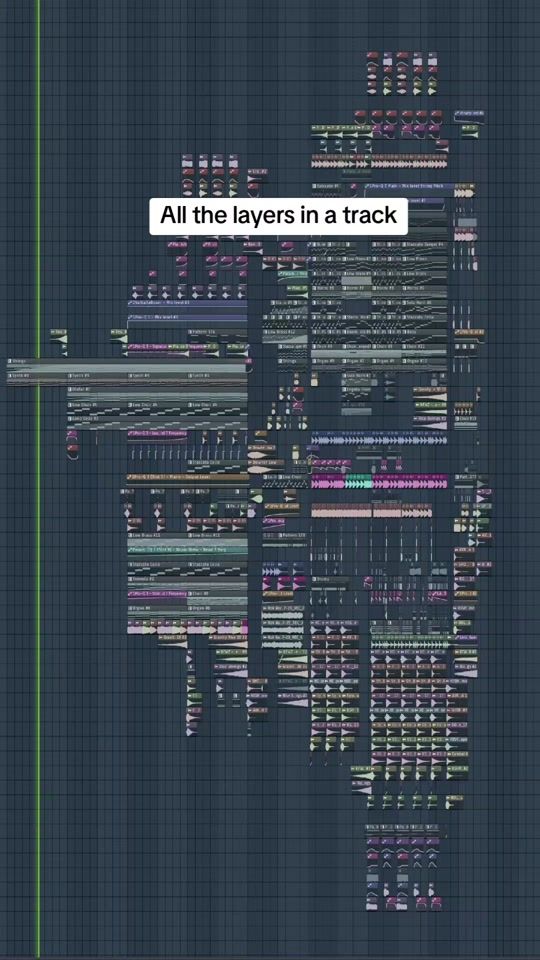This screenshot has height=960, width=540.
Task: Select the Low Brass #13 pattern clip
Action: [x=157, y=538]
